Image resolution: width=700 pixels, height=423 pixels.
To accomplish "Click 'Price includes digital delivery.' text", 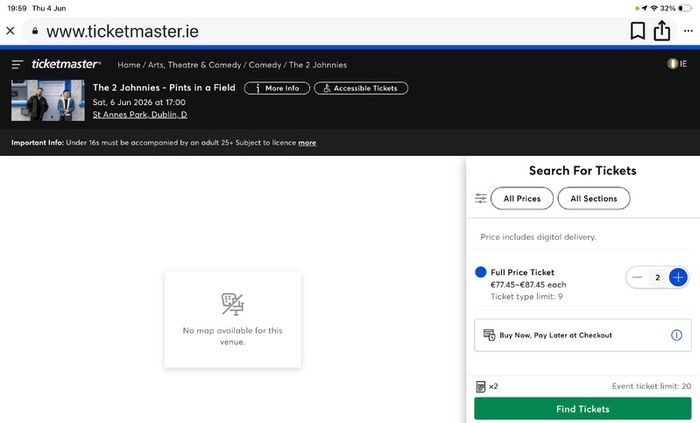I will 538,237.
